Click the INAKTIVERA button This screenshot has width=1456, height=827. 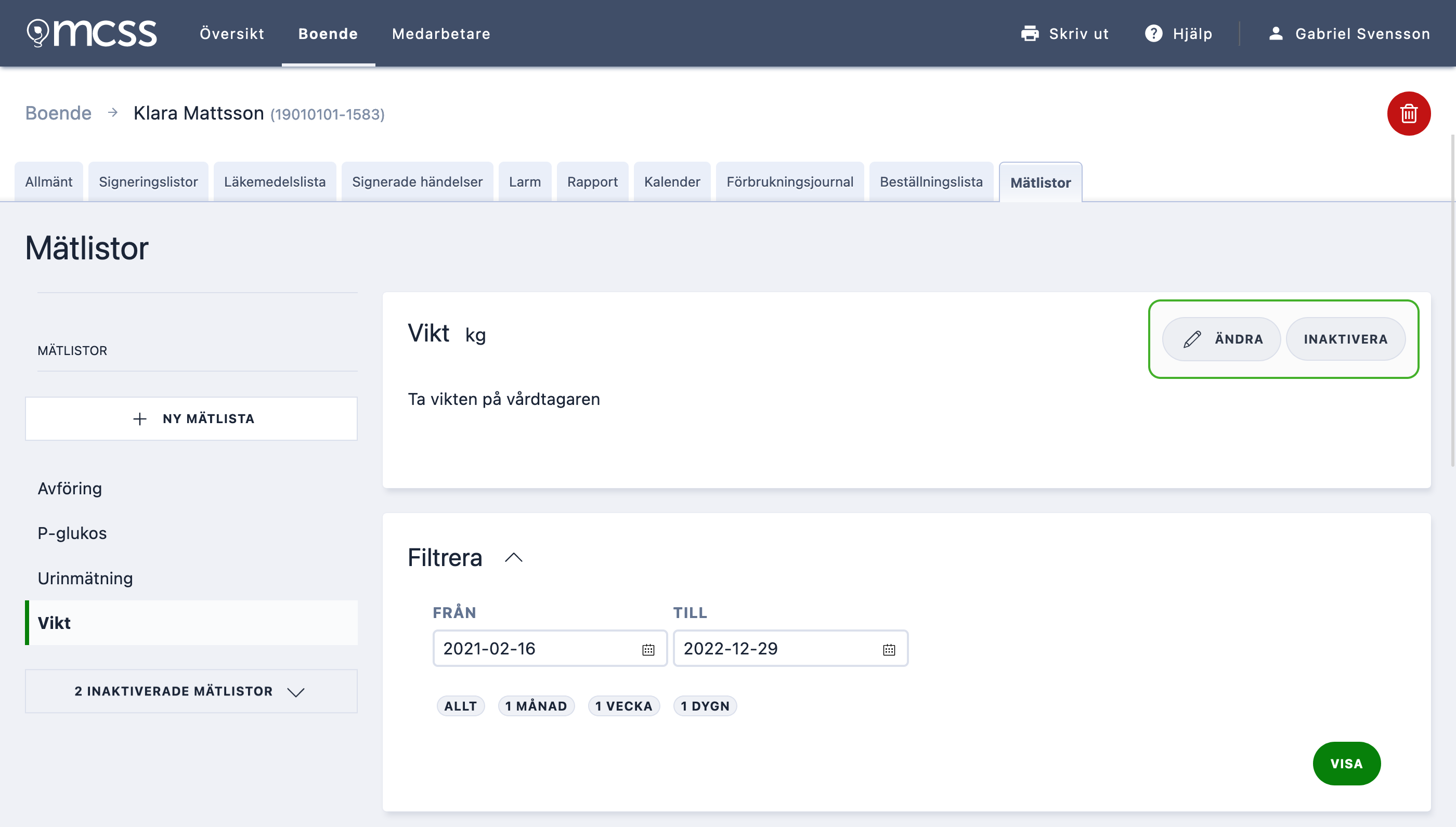pyautogui.click(x=1345, y=339)
